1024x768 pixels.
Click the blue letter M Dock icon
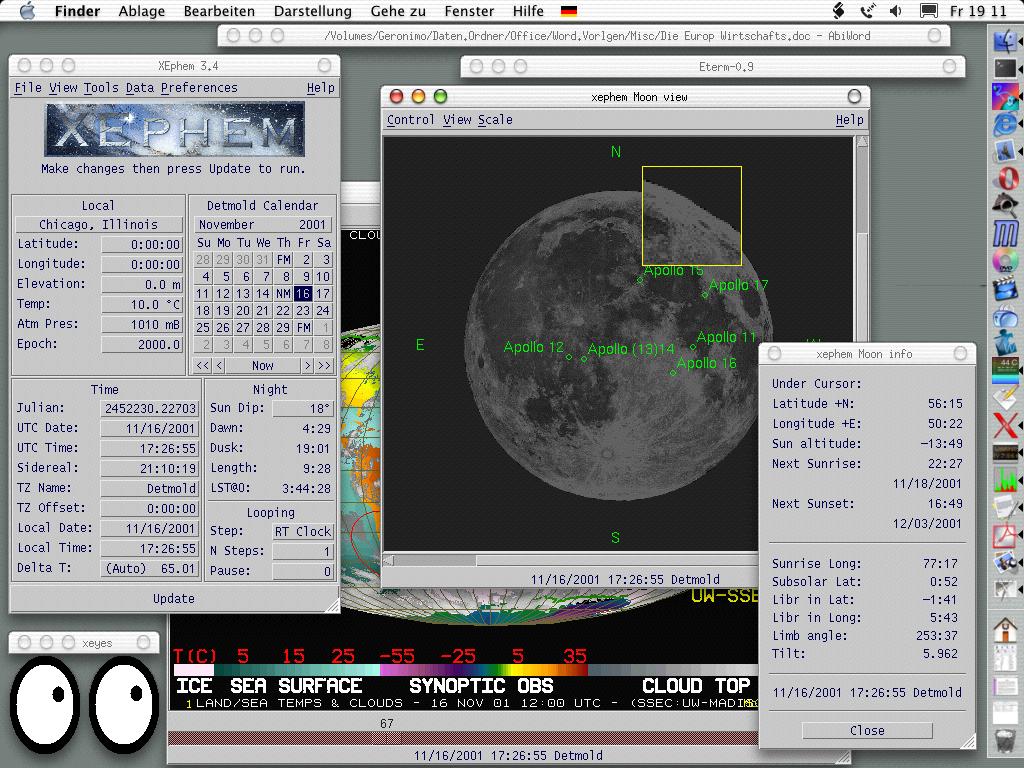(x=1006, y=233)
